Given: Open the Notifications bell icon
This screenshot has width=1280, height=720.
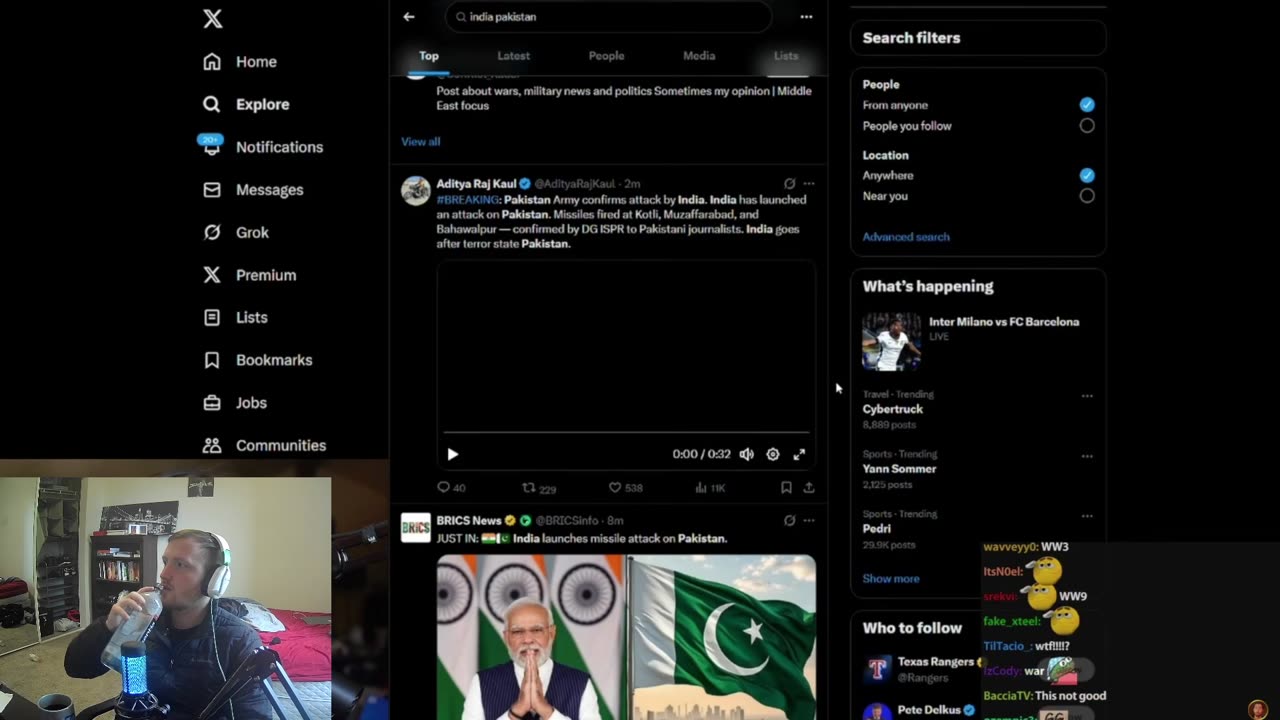Looking at the screenshot, I should click(212, 147).
